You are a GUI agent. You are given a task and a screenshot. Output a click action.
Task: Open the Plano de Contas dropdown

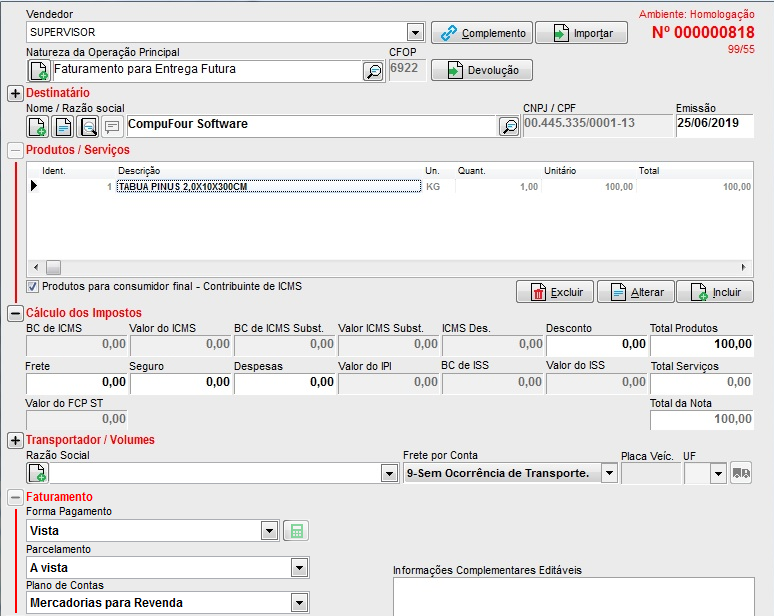point(298,603)
